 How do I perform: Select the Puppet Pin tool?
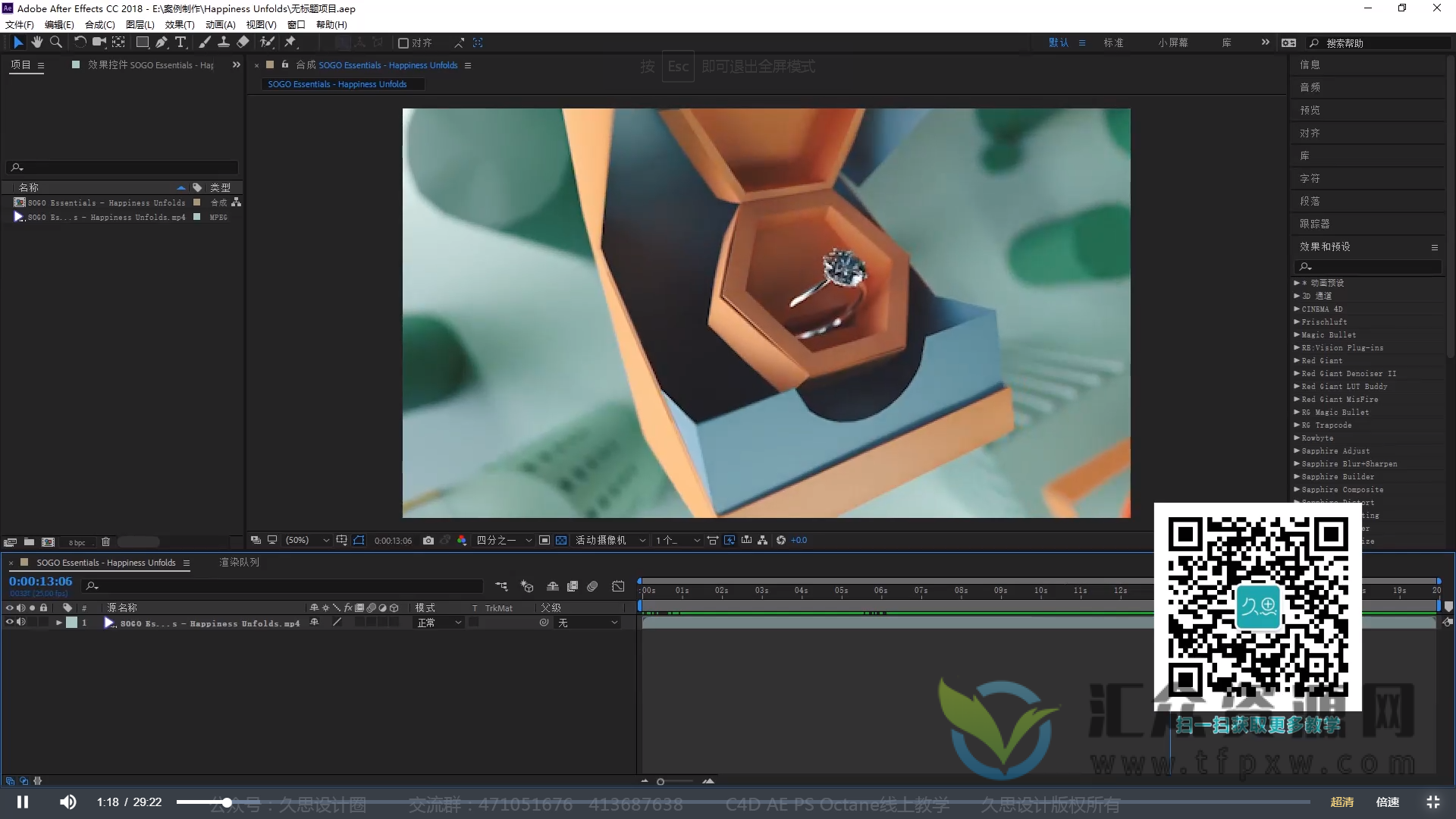[290, 42]
